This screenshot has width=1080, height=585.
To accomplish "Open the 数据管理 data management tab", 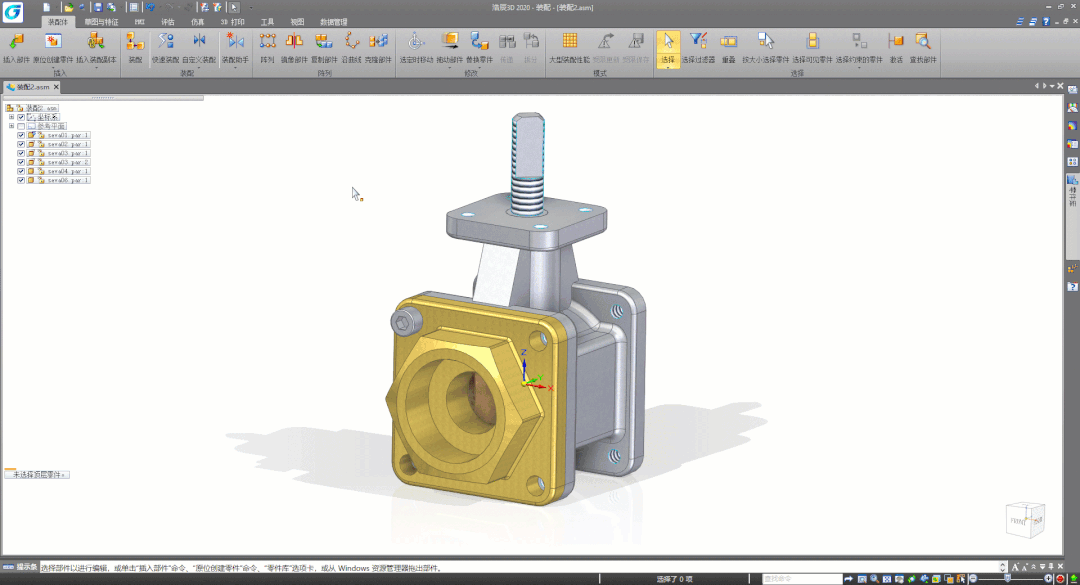I will point(333,22).
